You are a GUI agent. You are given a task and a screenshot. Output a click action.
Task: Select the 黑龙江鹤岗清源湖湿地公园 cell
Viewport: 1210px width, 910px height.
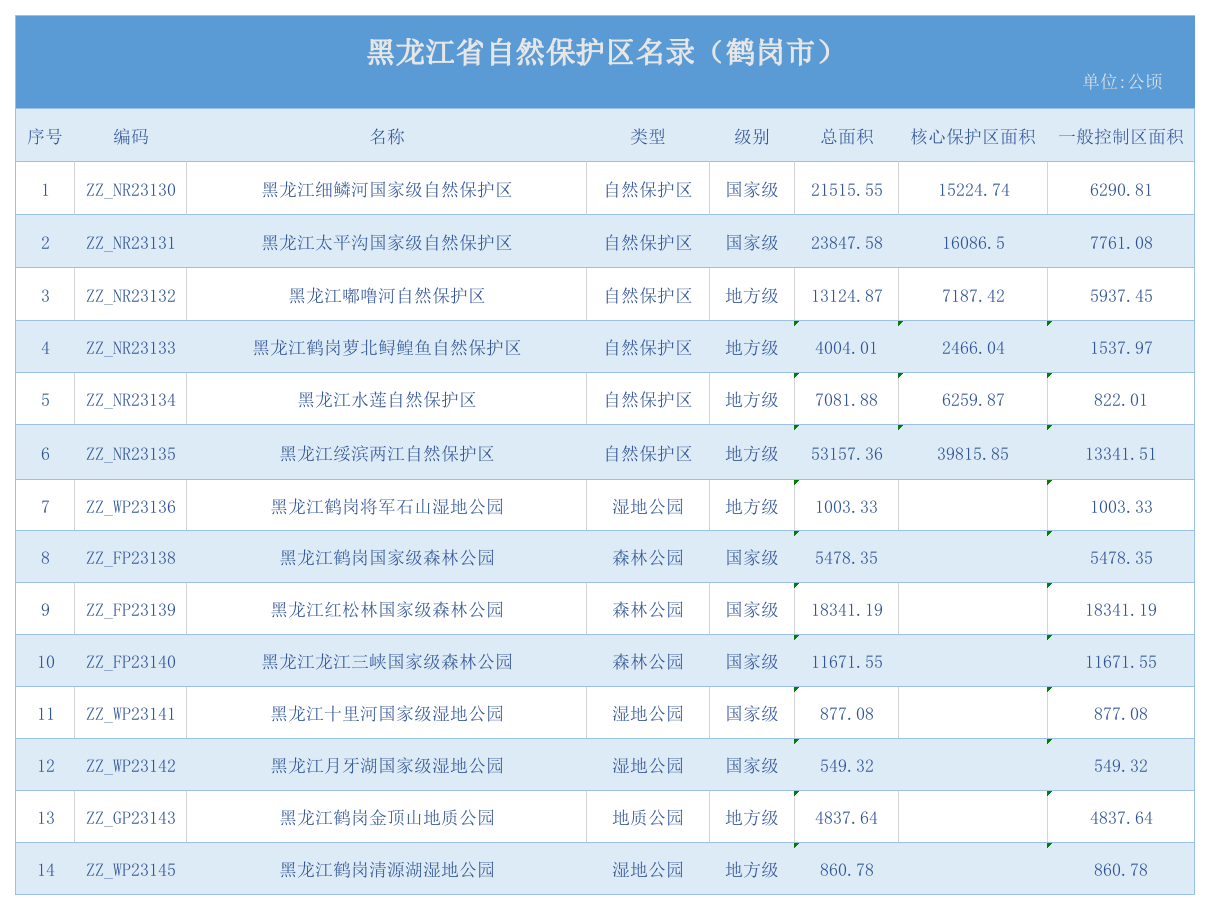(387, 869)
